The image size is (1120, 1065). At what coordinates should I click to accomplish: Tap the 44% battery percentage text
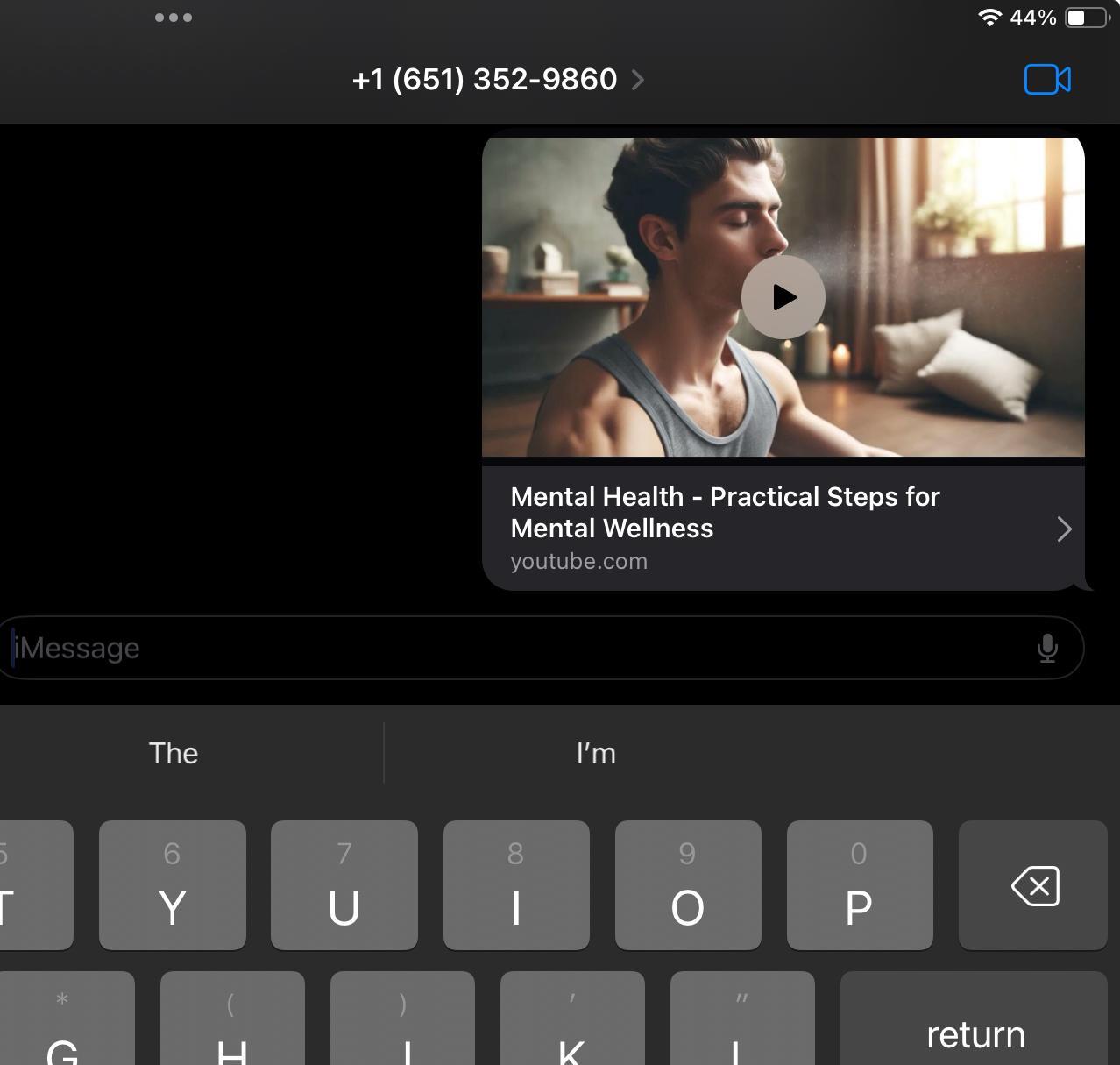(x=1033, y=18)
